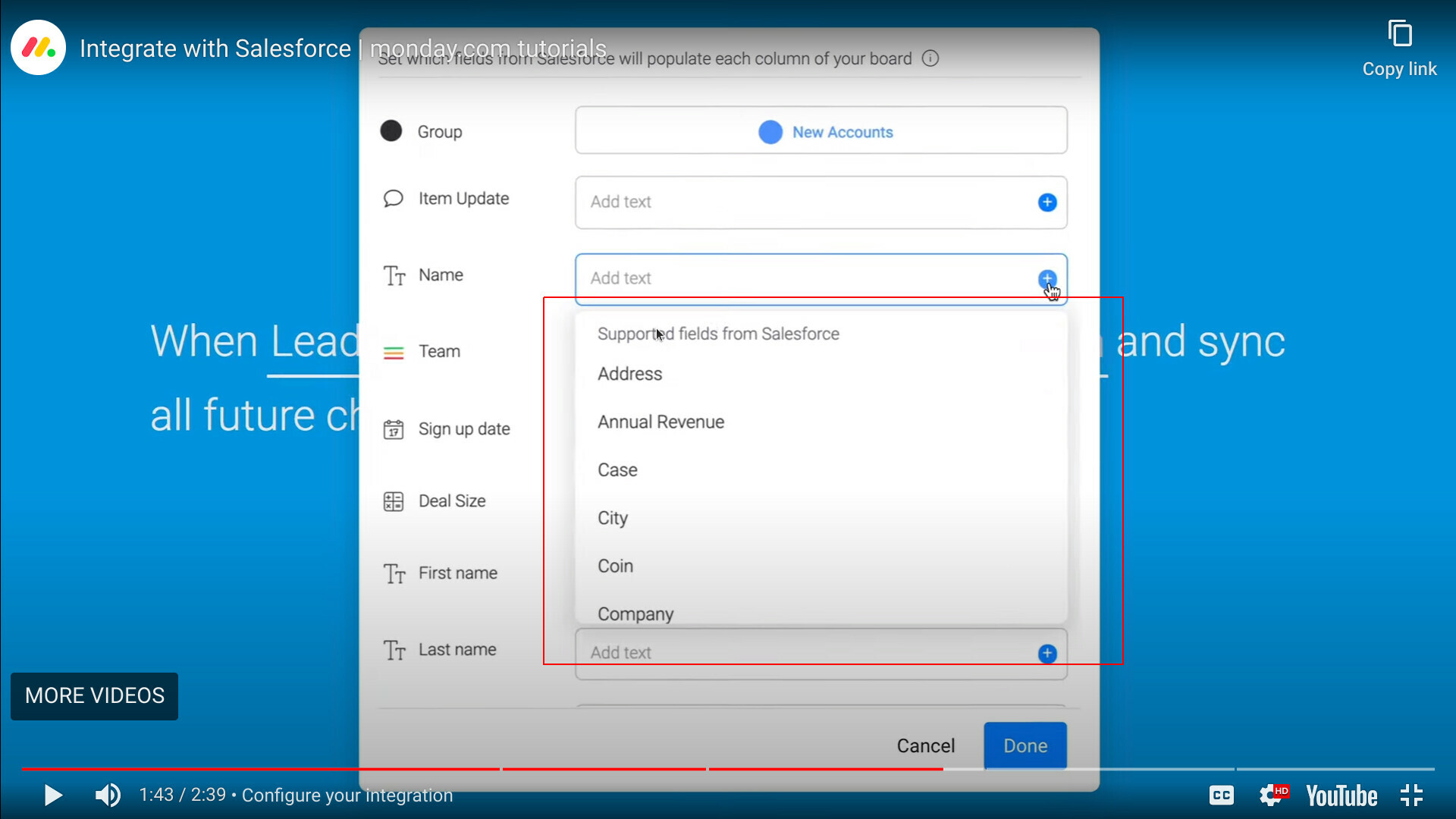The image size is (1456, 819).
Task: Open video quality settings gear
Action: pyautogui.click(x=1273, y=795)
